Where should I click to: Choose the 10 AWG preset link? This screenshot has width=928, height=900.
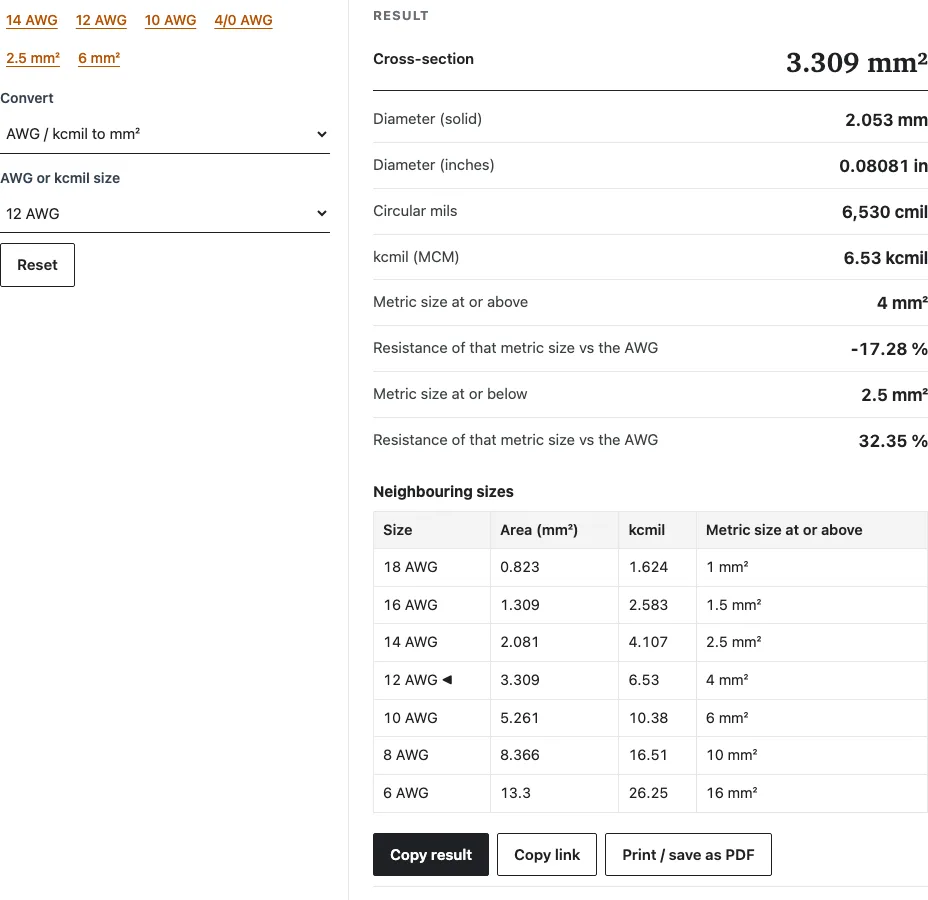[x=170, y=20]
